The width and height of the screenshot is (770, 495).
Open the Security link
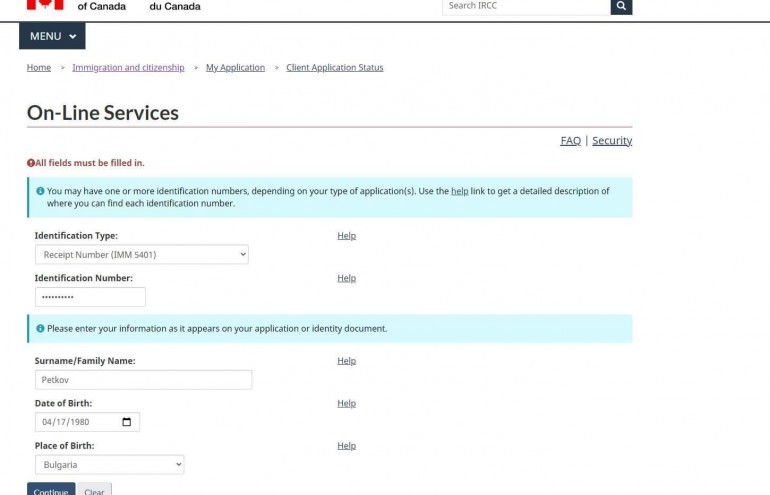coord(612,141)
